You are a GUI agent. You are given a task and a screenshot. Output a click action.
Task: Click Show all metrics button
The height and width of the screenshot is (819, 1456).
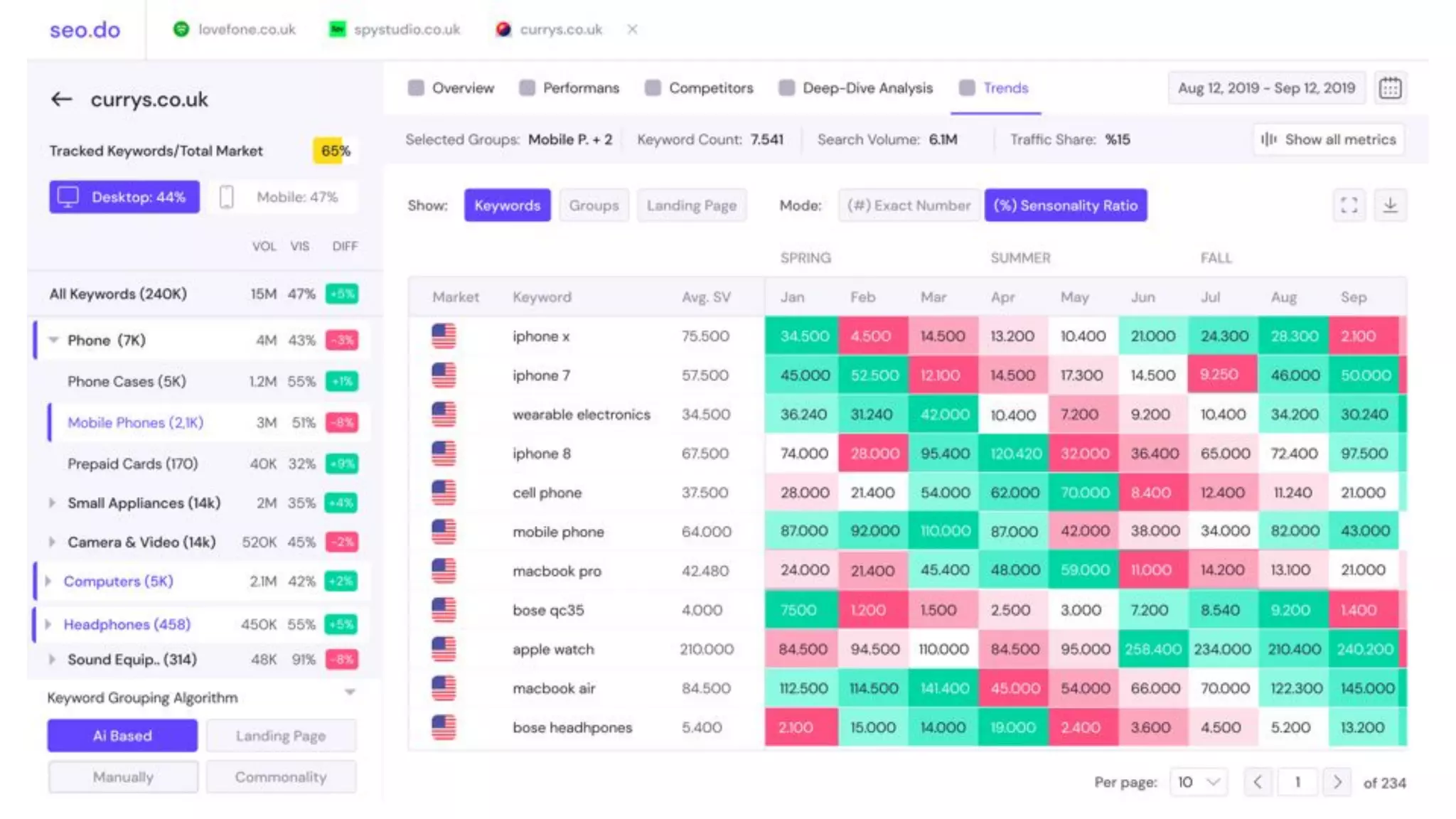[x=1329, y=139]
